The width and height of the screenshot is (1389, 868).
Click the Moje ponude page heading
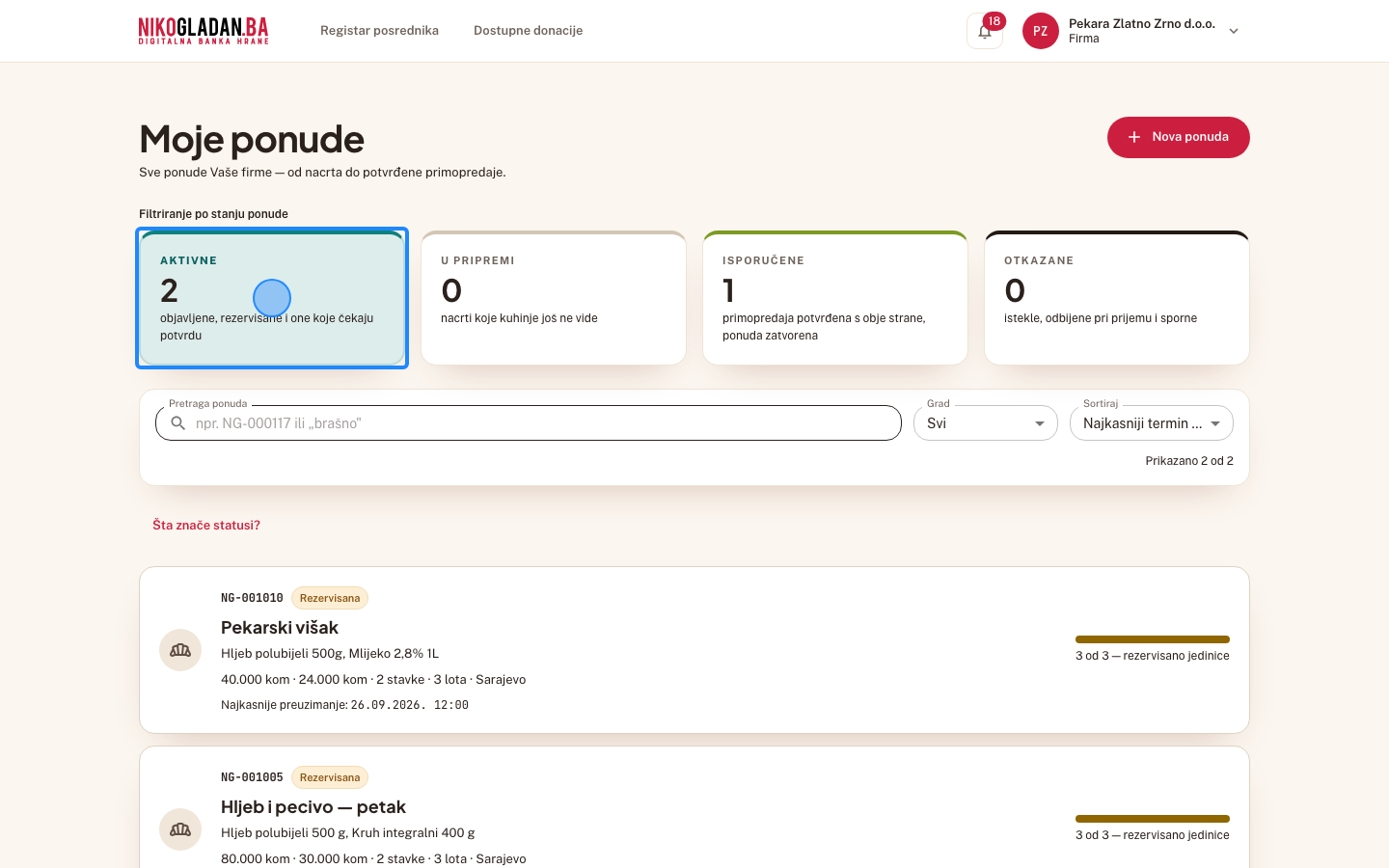tap(252, 140)
